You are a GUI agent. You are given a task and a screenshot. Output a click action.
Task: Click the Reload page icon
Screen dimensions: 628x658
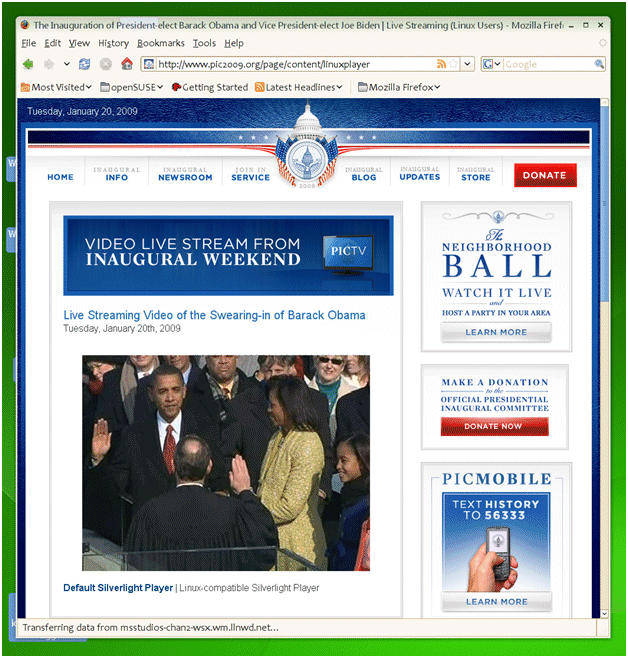[84, 64]
